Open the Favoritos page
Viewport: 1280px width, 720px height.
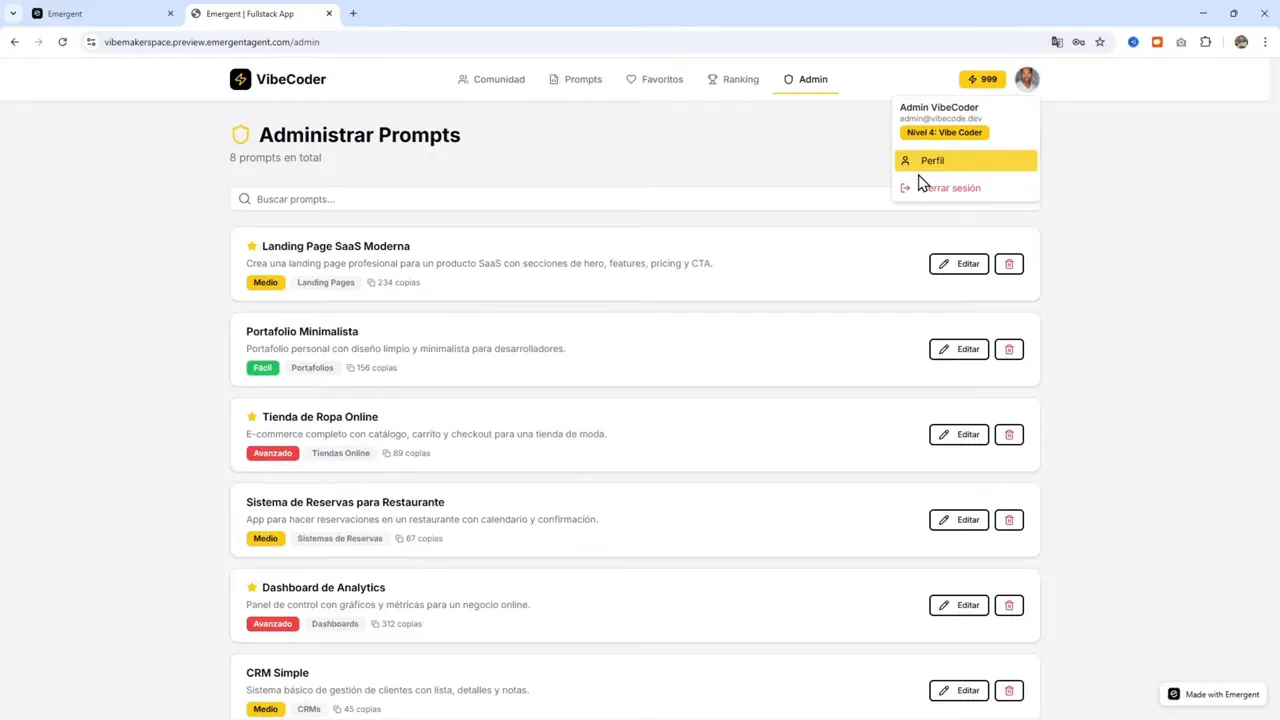[x=654, y=79]
